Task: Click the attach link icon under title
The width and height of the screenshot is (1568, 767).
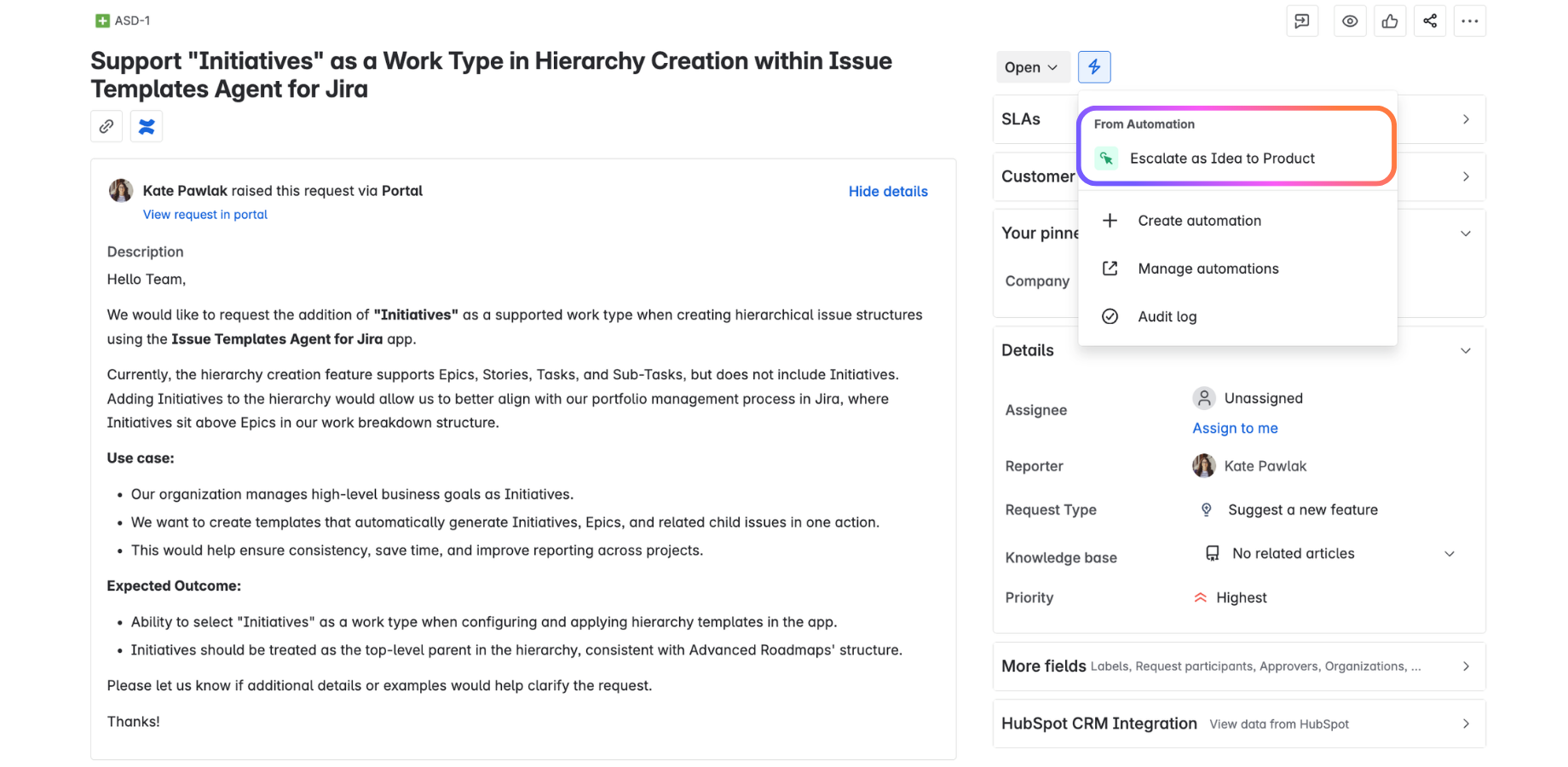Action: coord(107,126)
